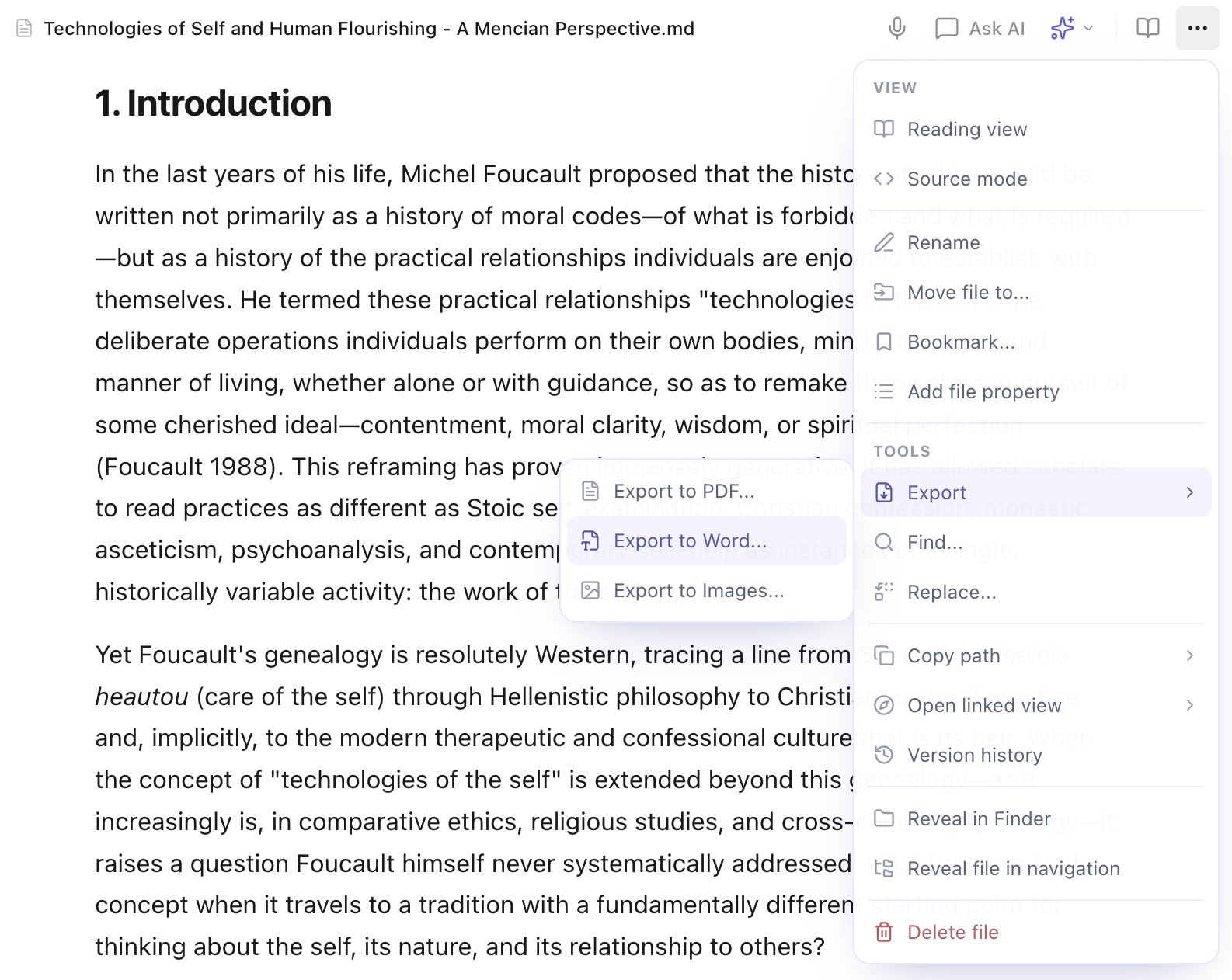Click the "1. Introduction" heading
1232x980 pixels.
[x=214, y=103]
